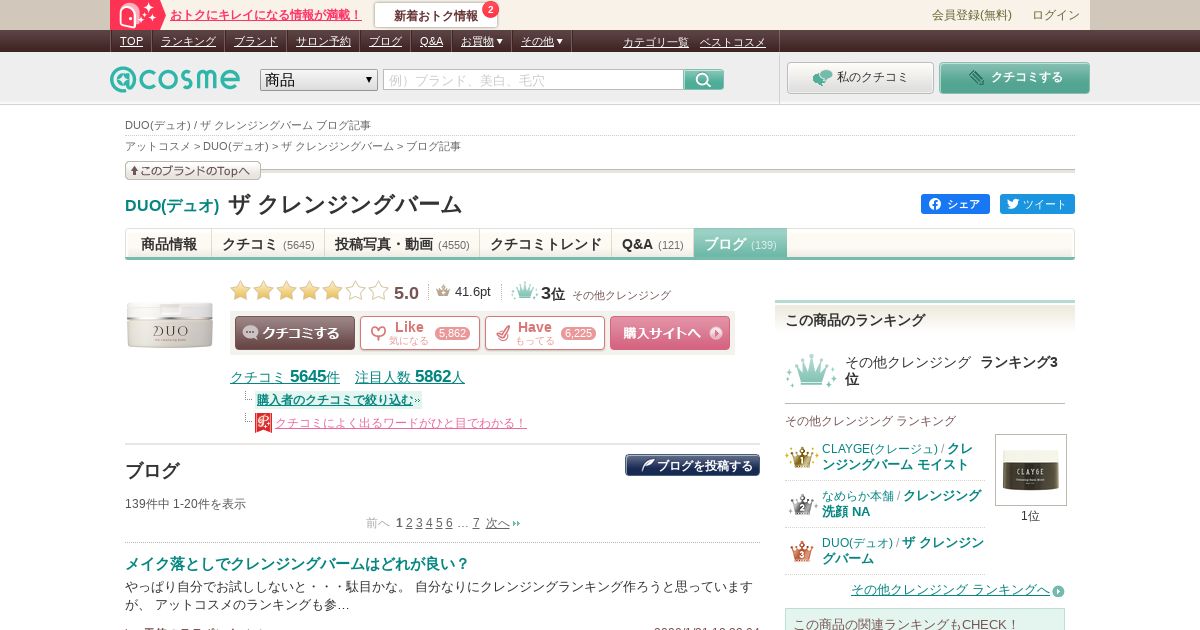
Task: Click the crown icon beside 3位
Action: point(524,292)
